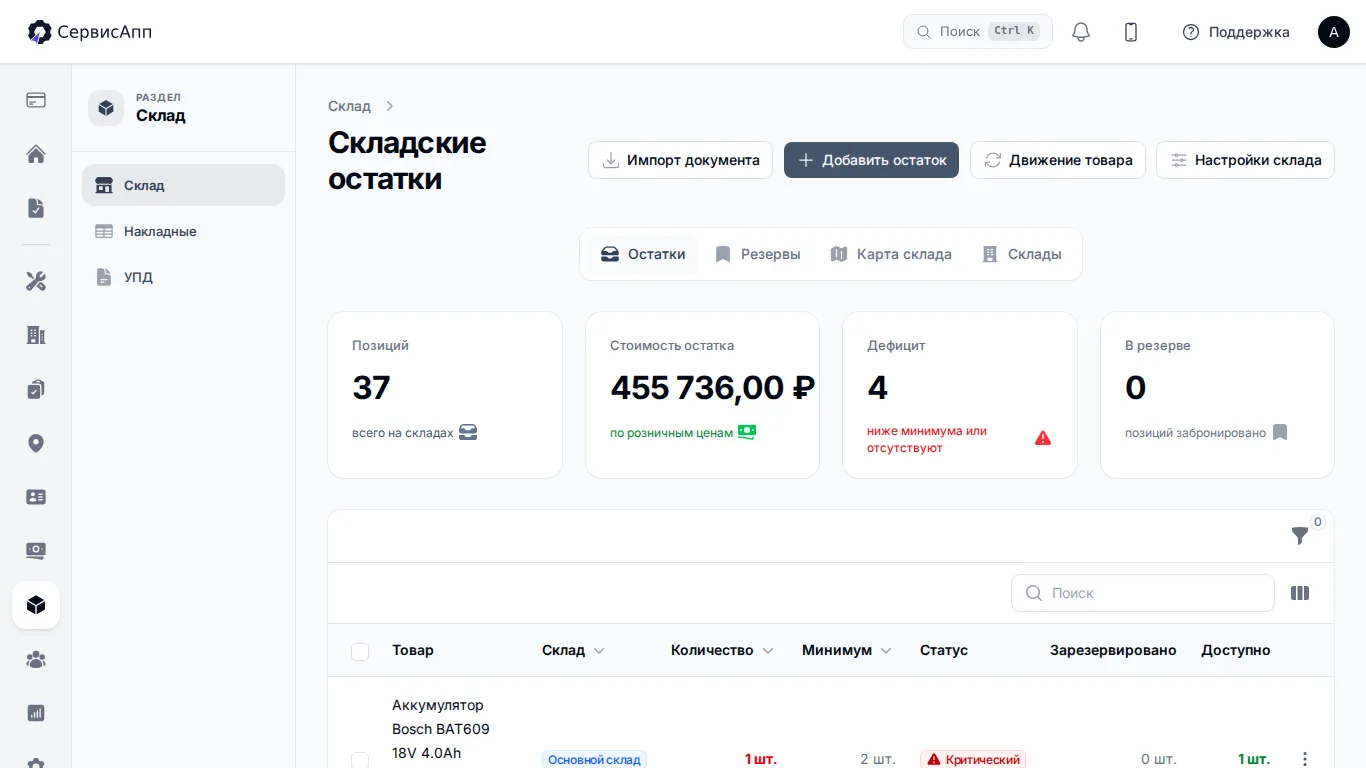
Task: Click green money icon in Стоимость остатка card
Action: (x=747, y=432)
